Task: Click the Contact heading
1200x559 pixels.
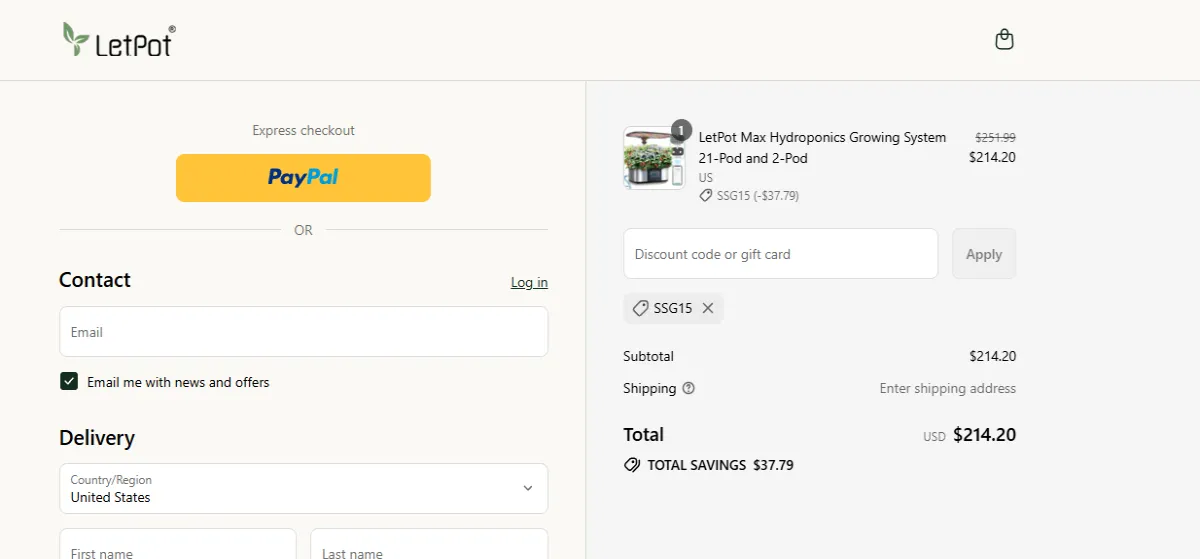Action: coord(95,280)
